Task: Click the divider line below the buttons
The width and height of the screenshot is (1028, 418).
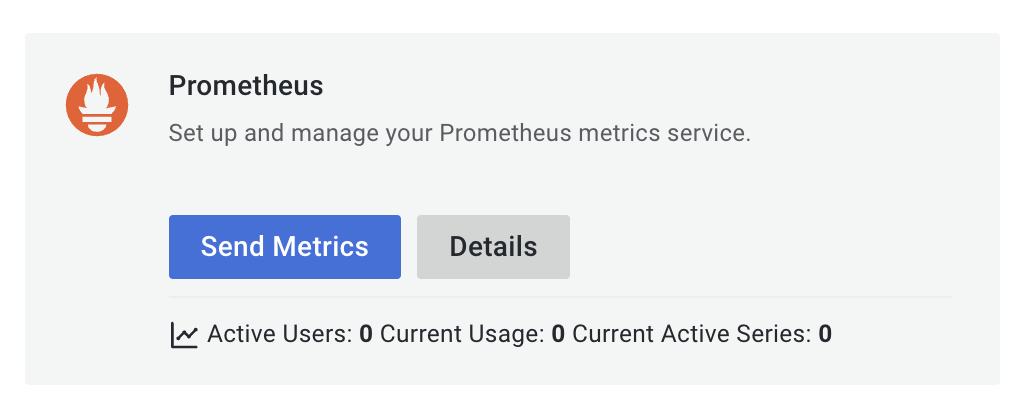Action: point(560,297)
